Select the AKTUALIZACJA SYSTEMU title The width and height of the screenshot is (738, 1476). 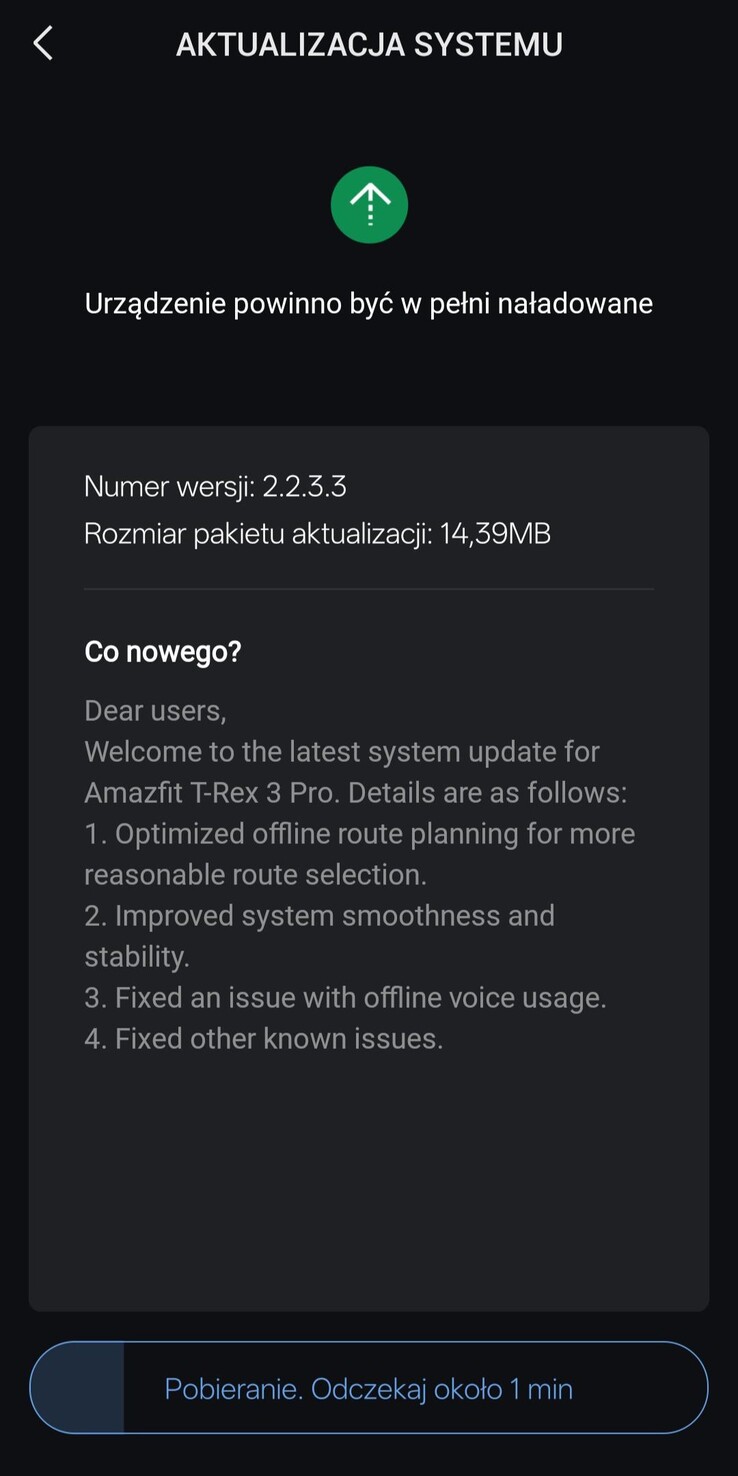[x=369, y=43]
